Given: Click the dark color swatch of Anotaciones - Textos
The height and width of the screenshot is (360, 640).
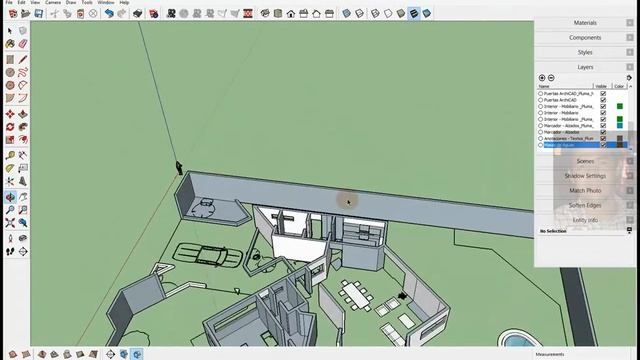Looking at the screenshot, I should (620, 139).
